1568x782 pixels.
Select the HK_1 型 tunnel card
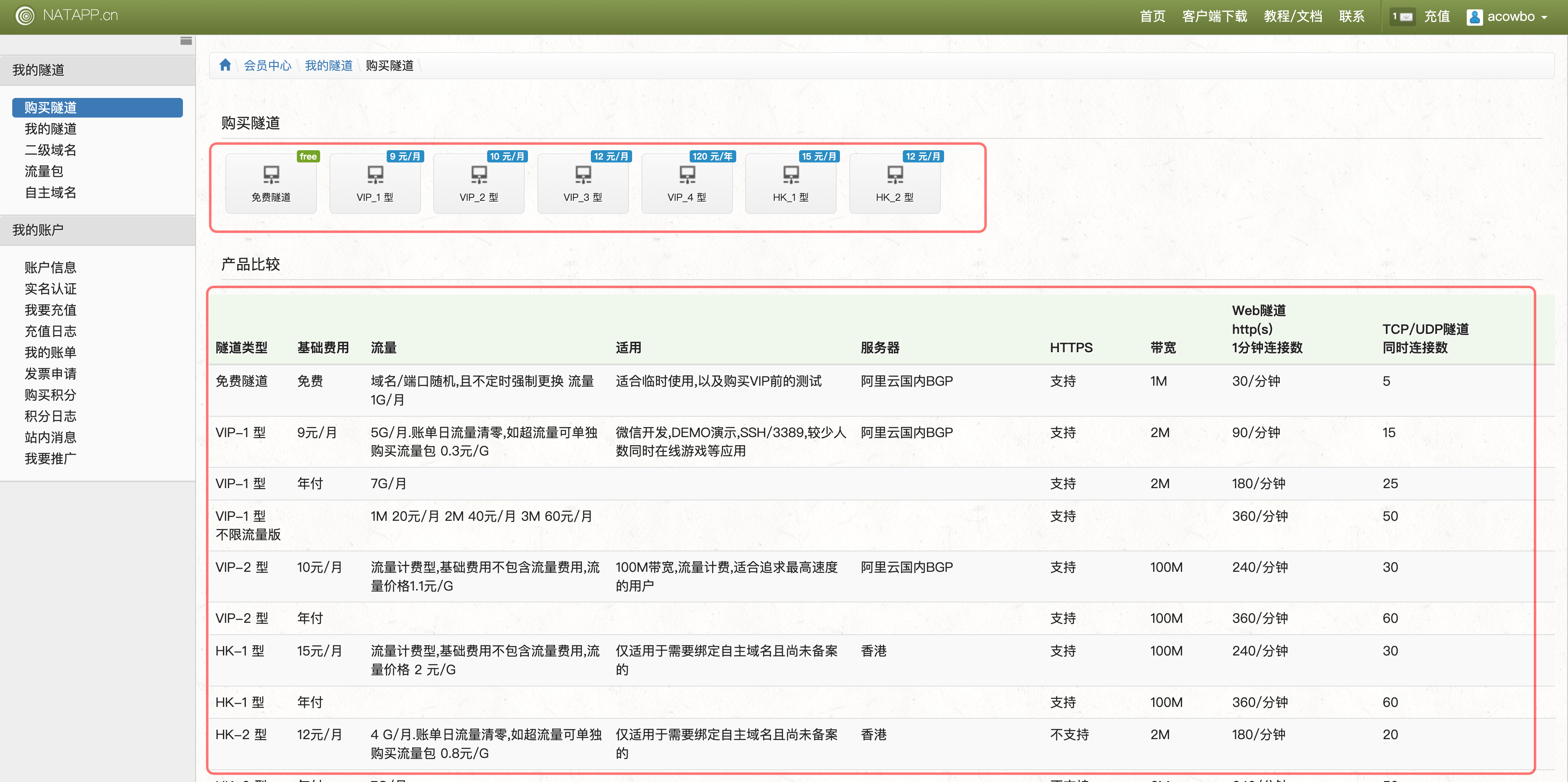(791, 183)
